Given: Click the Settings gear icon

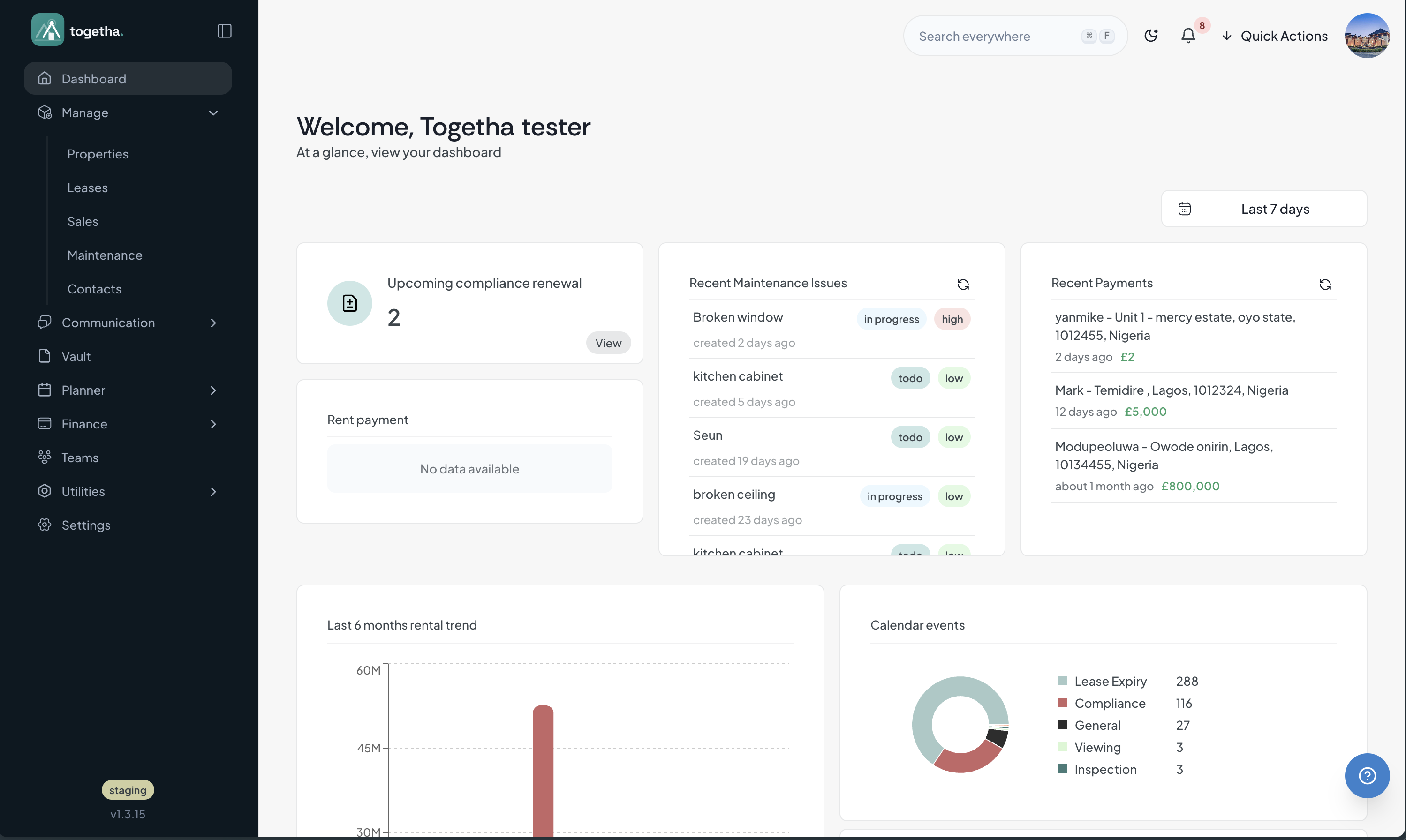Looking at the screenshot, I should [44, 525].
